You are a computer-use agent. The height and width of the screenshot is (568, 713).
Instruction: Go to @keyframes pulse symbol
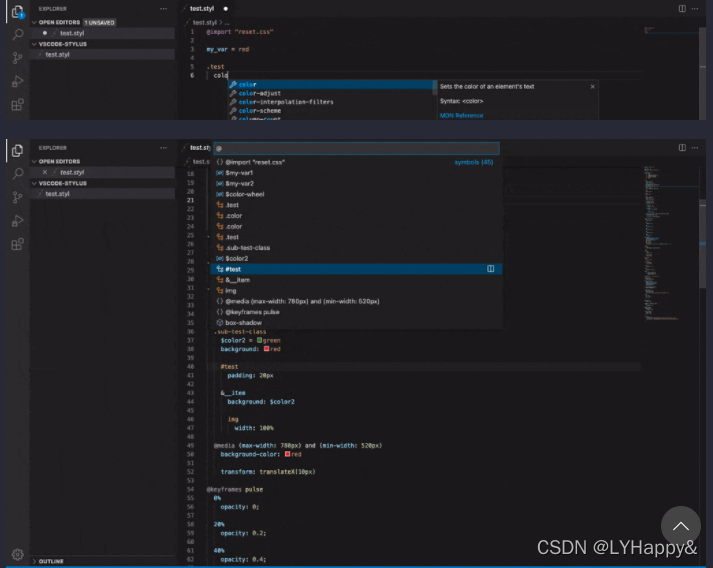pos(356,312)
